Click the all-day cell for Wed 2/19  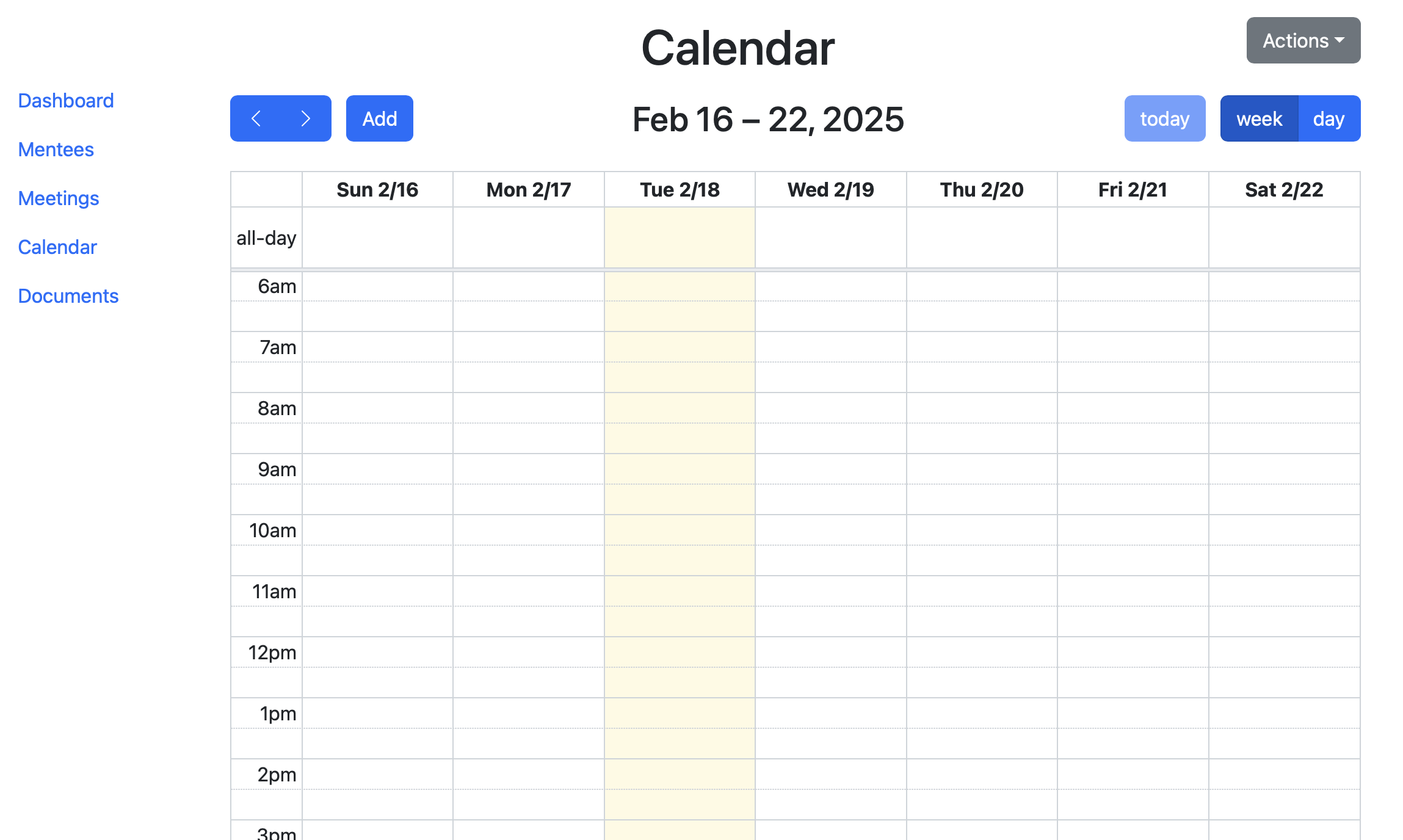pos(830,237)
